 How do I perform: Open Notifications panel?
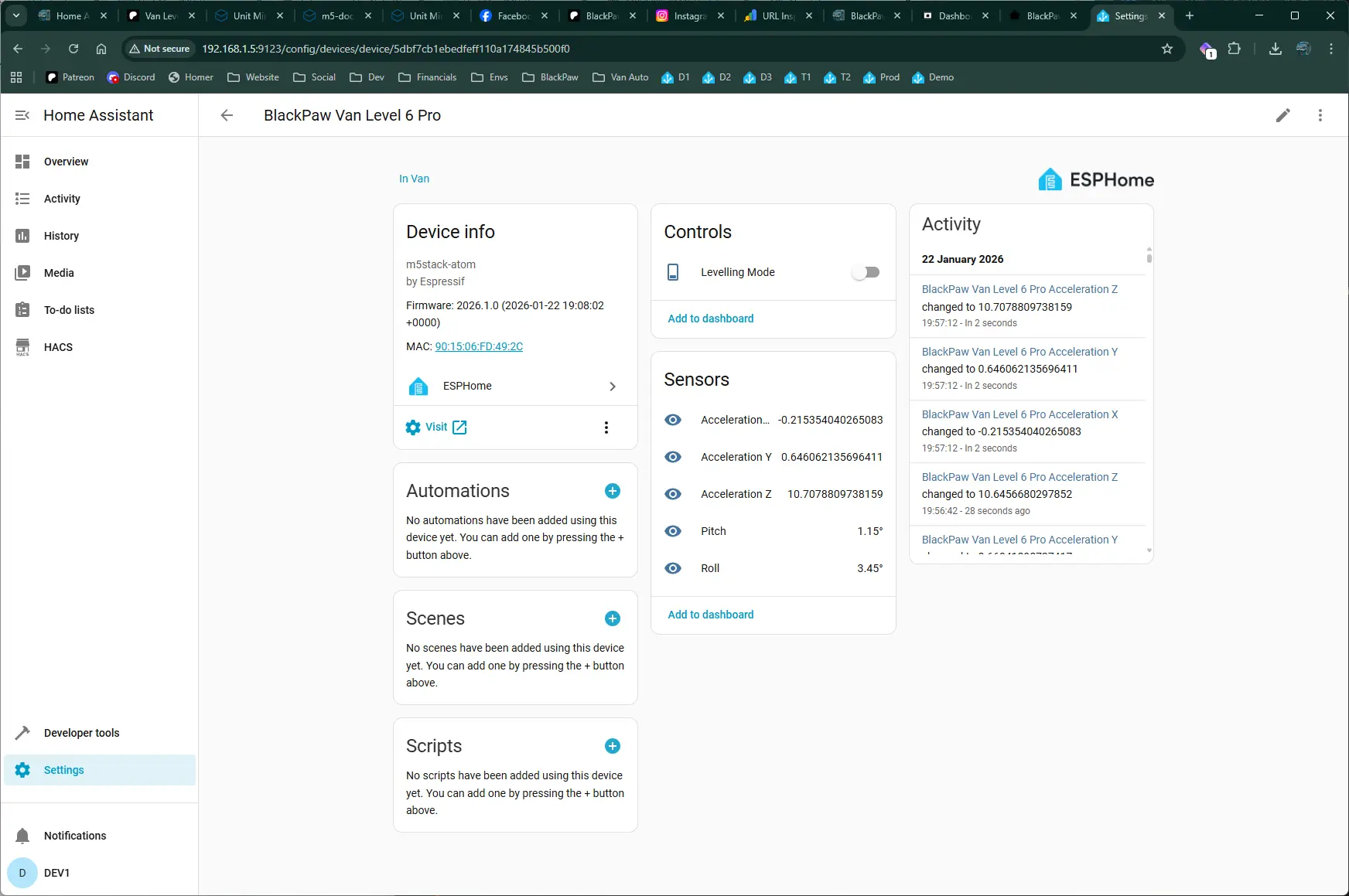pyautogui.click(x=100, y=836)
